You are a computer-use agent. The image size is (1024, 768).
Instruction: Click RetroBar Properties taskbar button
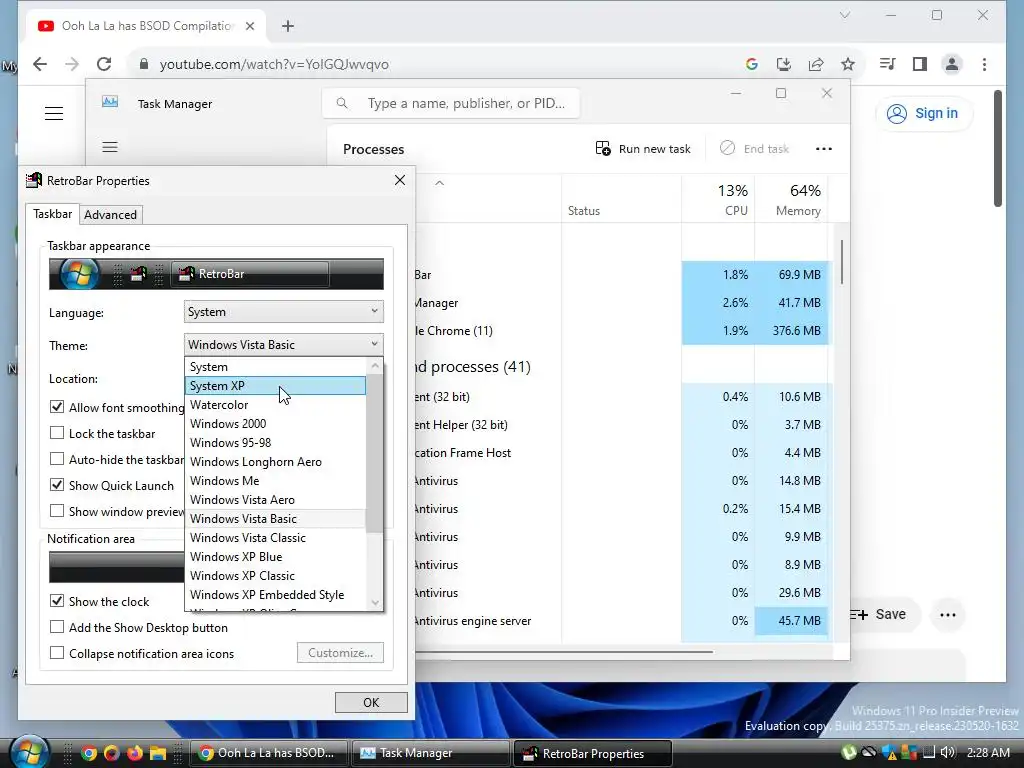pos(592,753)
